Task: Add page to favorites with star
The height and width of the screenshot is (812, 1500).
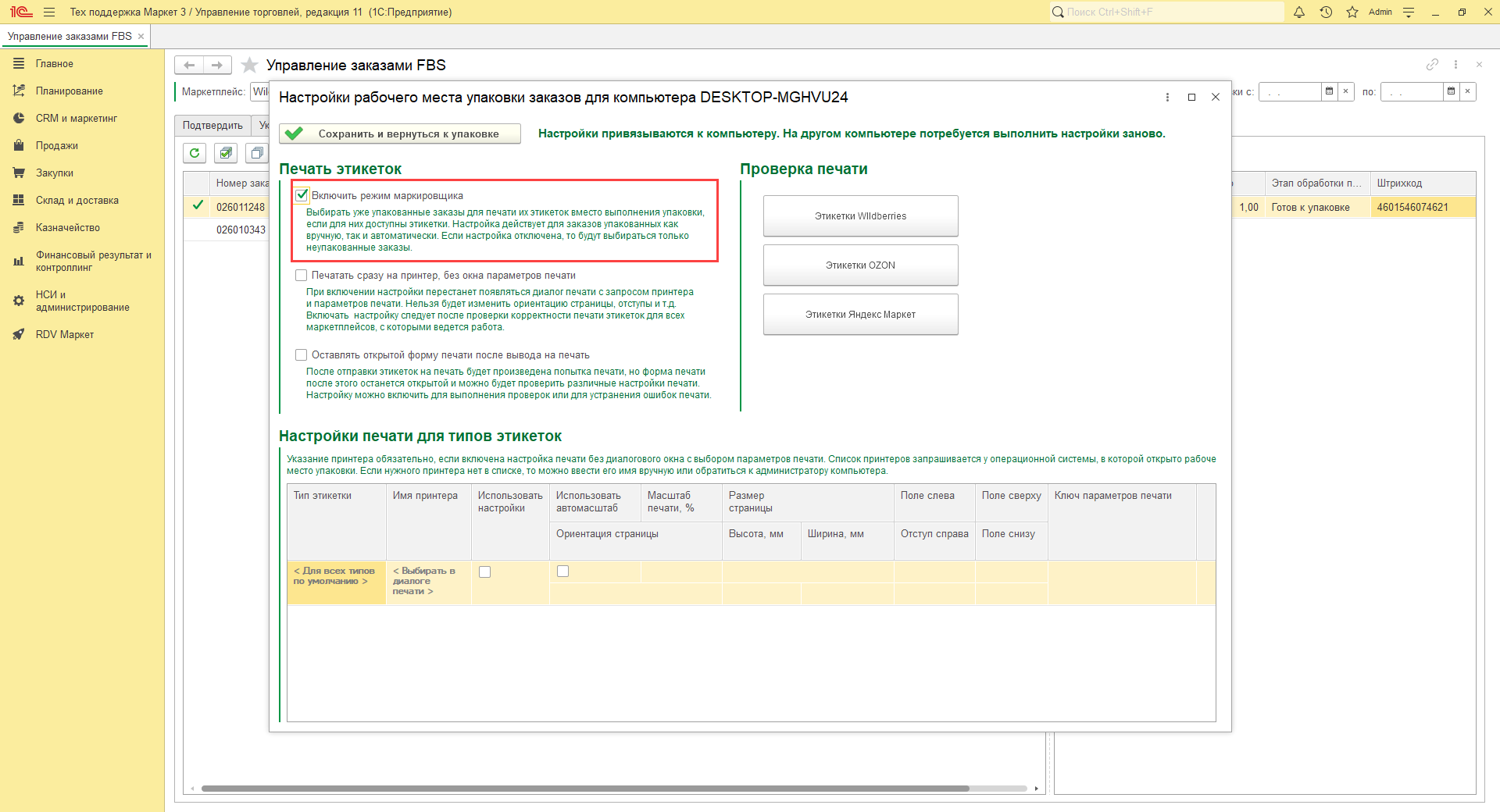Action: coord(249,65)
